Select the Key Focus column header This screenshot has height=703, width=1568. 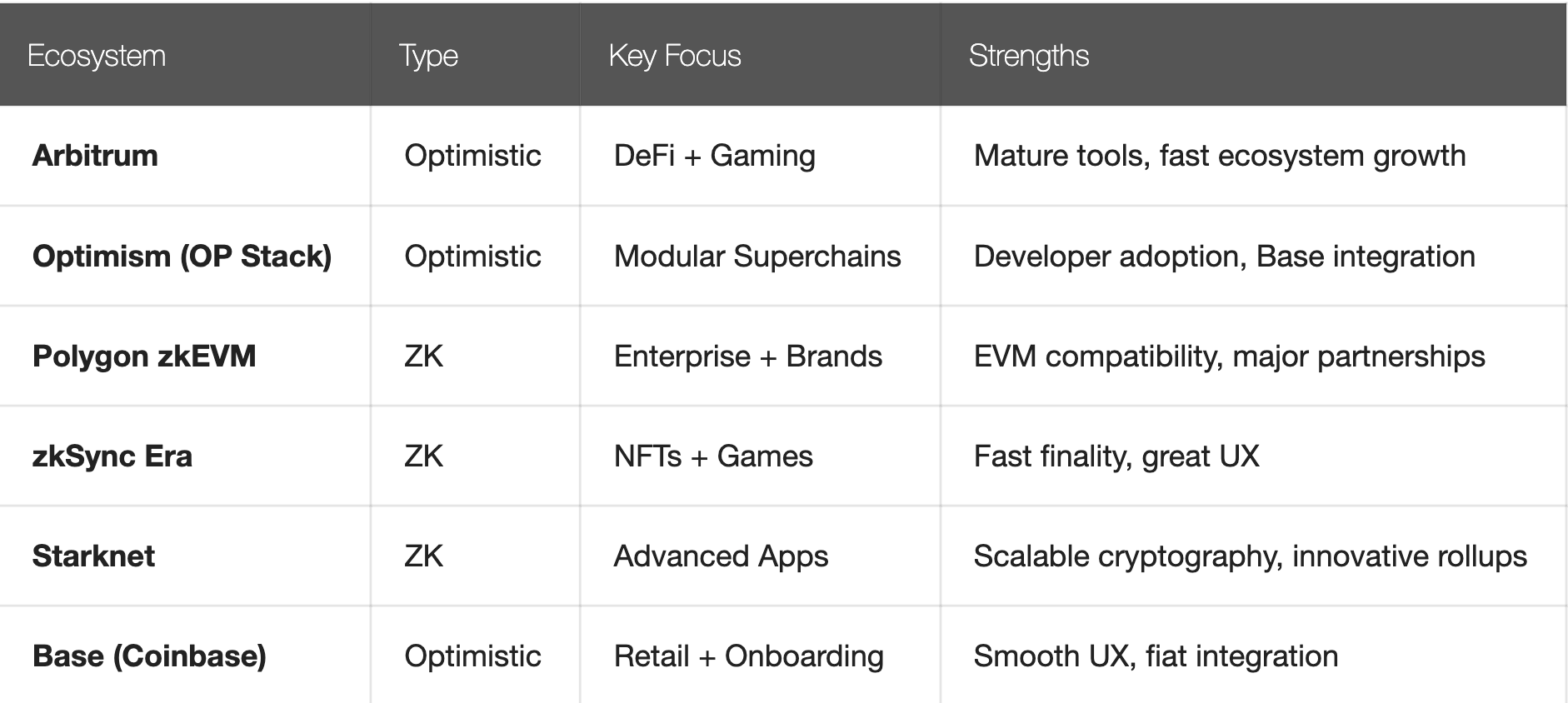[x=675, y=56]
